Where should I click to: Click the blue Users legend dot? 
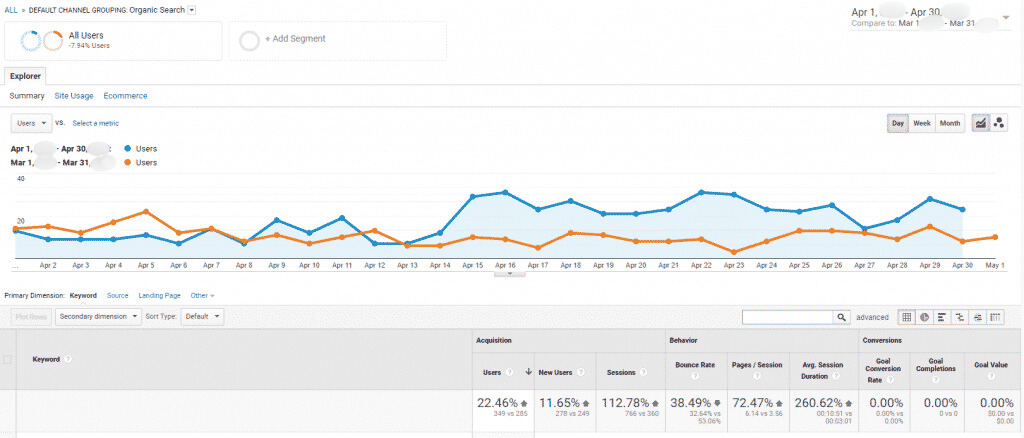[x=126, y=148]
